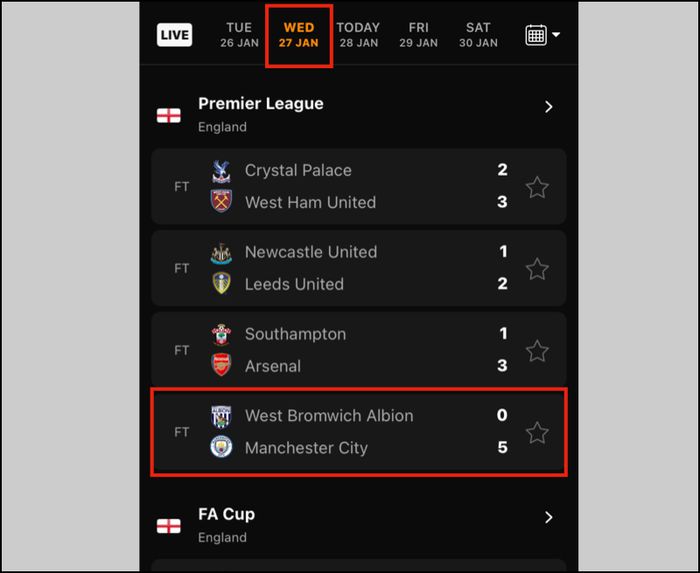Favorite the Crystal Palace vs West Ham match

(x=537, y=187)
